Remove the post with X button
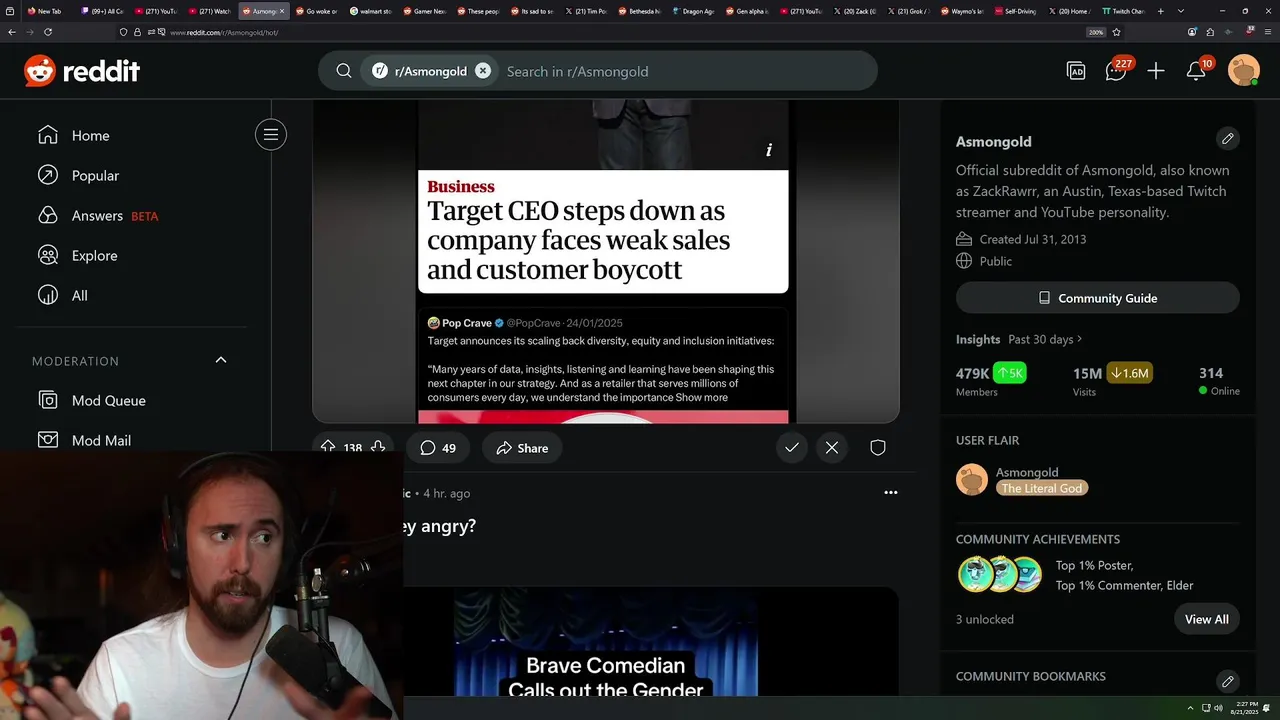 coord(832,448)
